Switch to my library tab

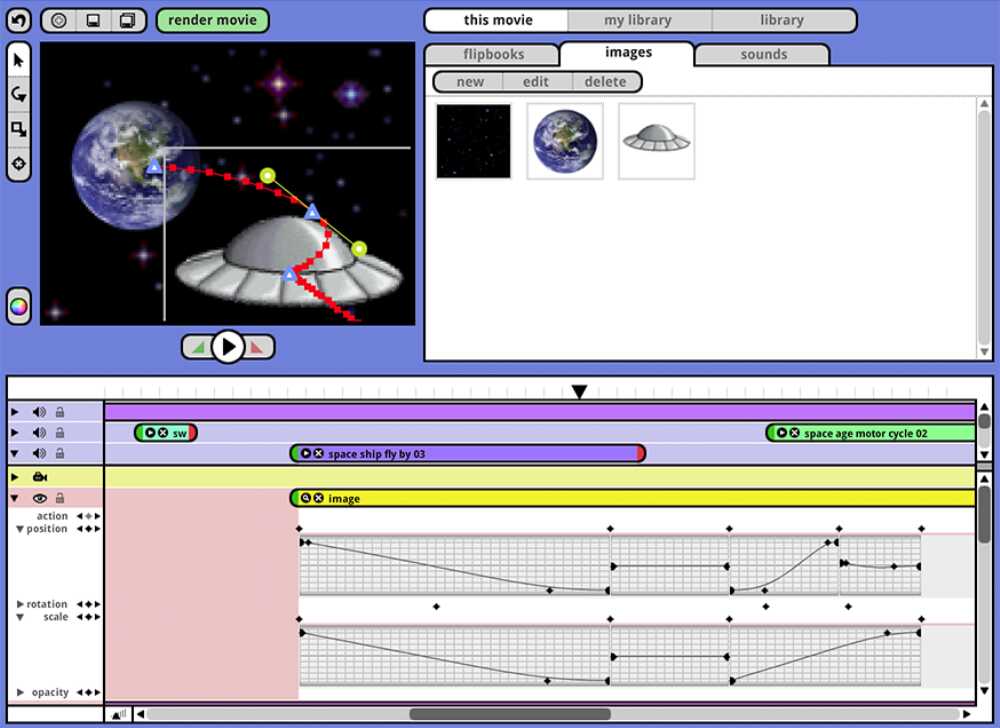point(638,20)
